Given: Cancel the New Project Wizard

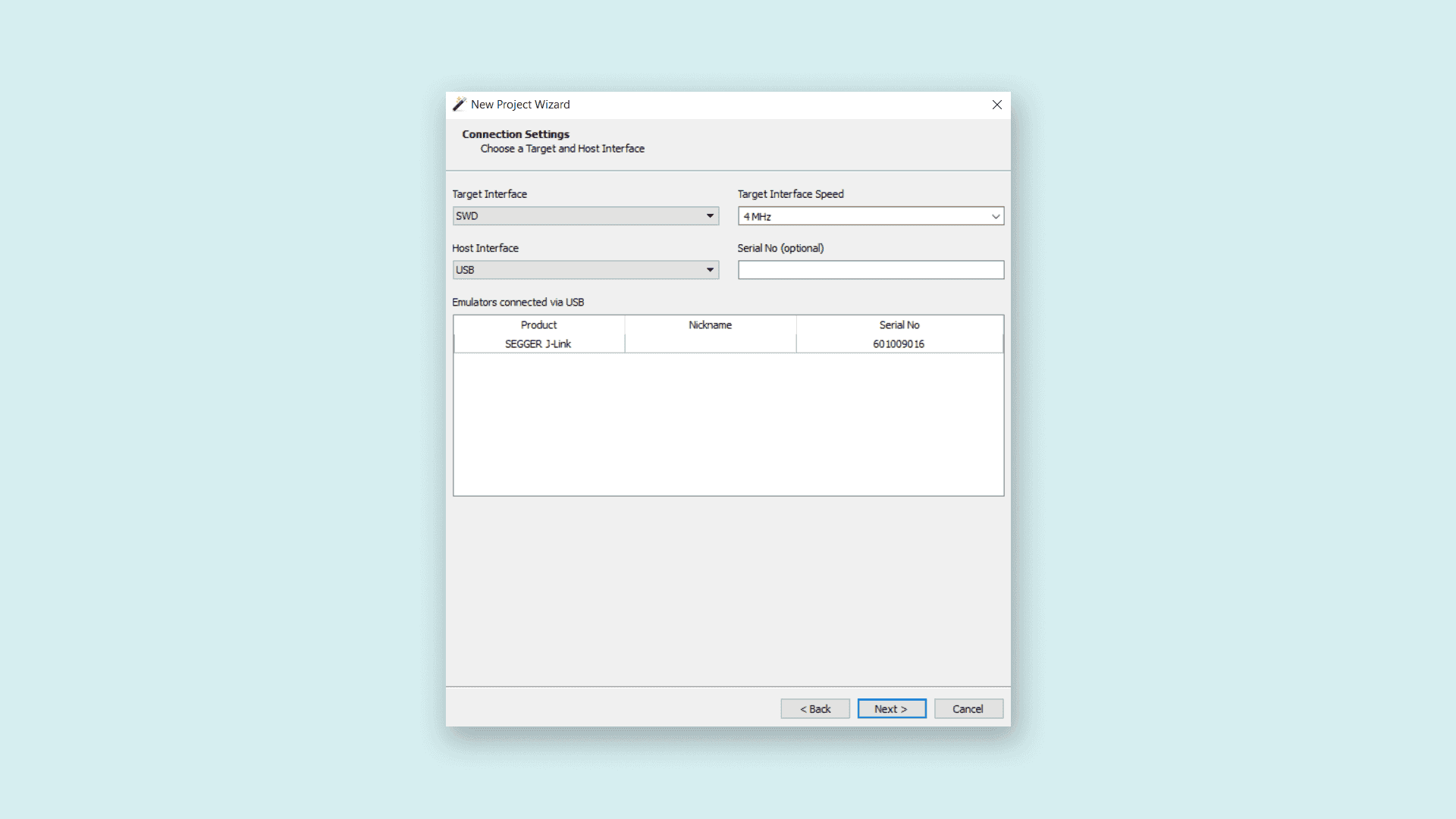Looking at the screenshot, I should [968, 708].
